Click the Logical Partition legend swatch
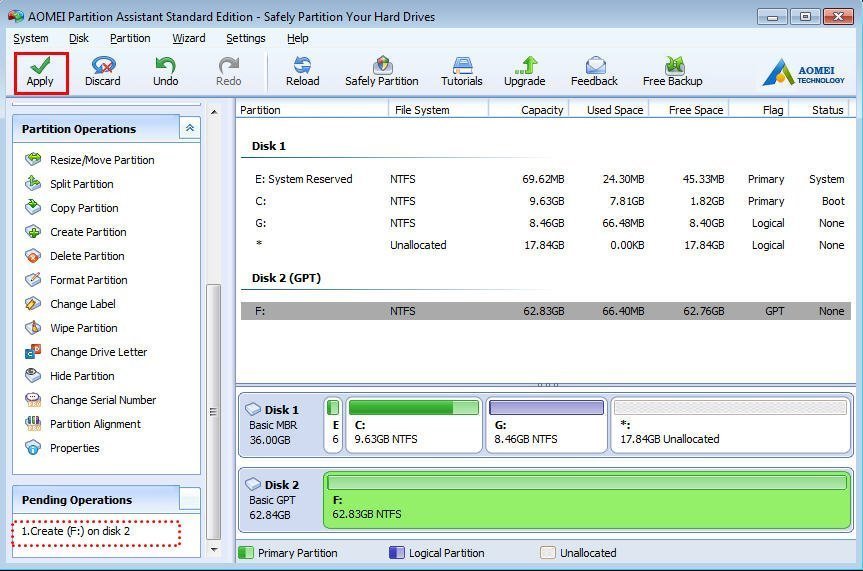Screen dimensions: 863x571 coord(397,552)
